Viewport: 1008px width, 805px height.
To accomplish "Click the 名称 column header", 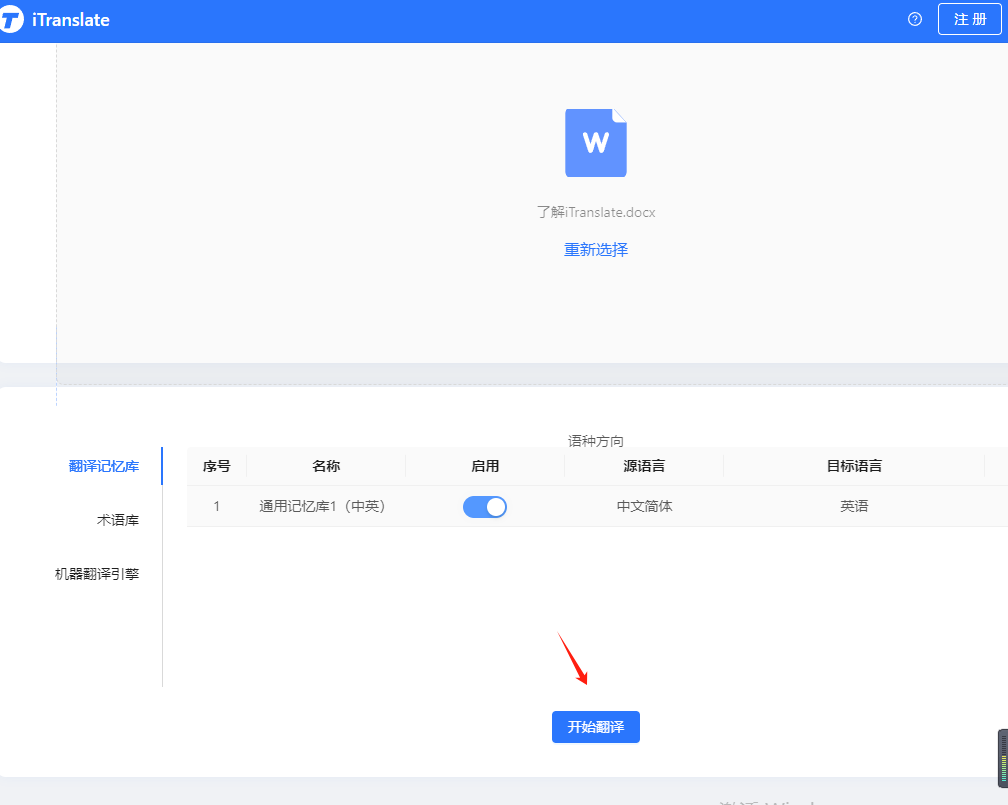I will tap(326, 466).
